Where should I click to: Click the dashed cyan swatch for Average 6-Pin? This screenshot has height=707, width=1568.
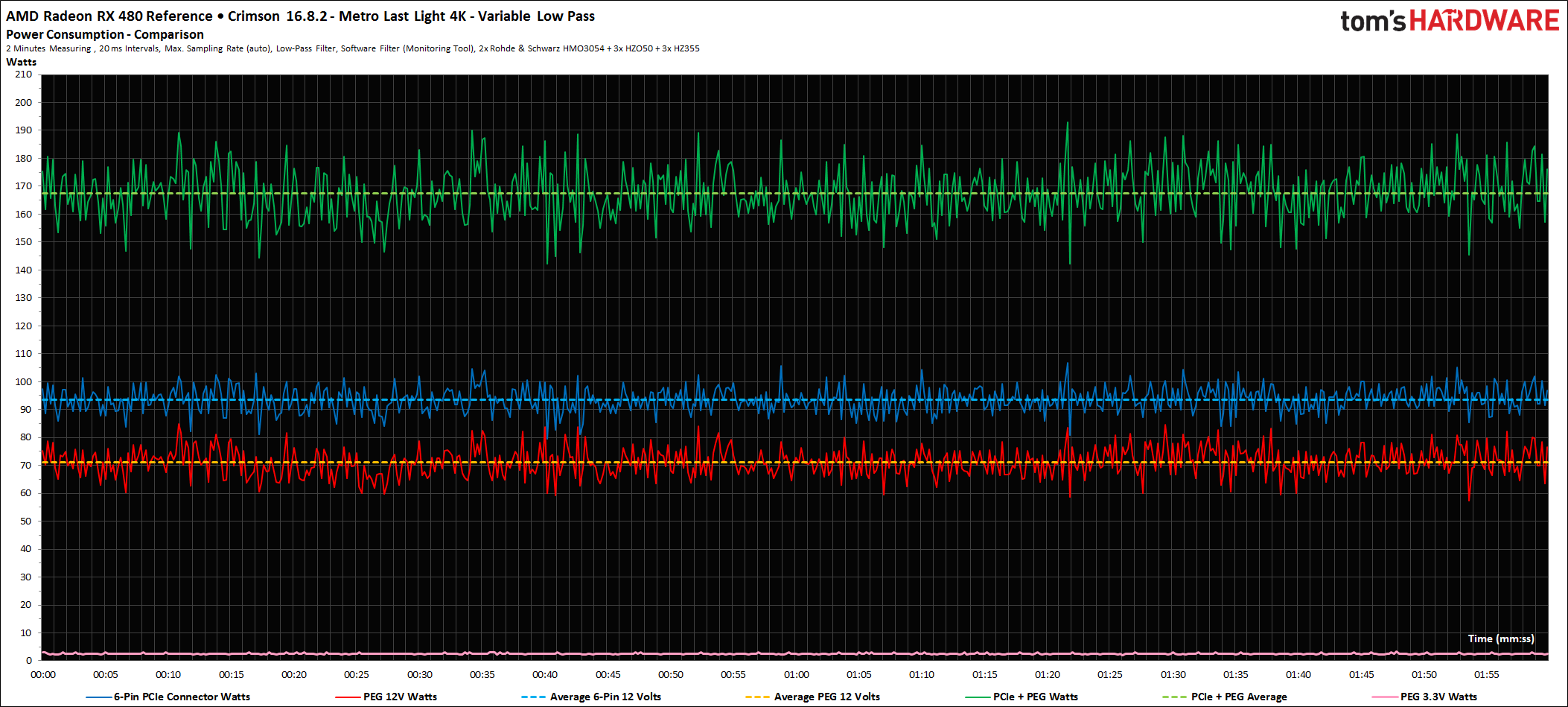[534, 697]
